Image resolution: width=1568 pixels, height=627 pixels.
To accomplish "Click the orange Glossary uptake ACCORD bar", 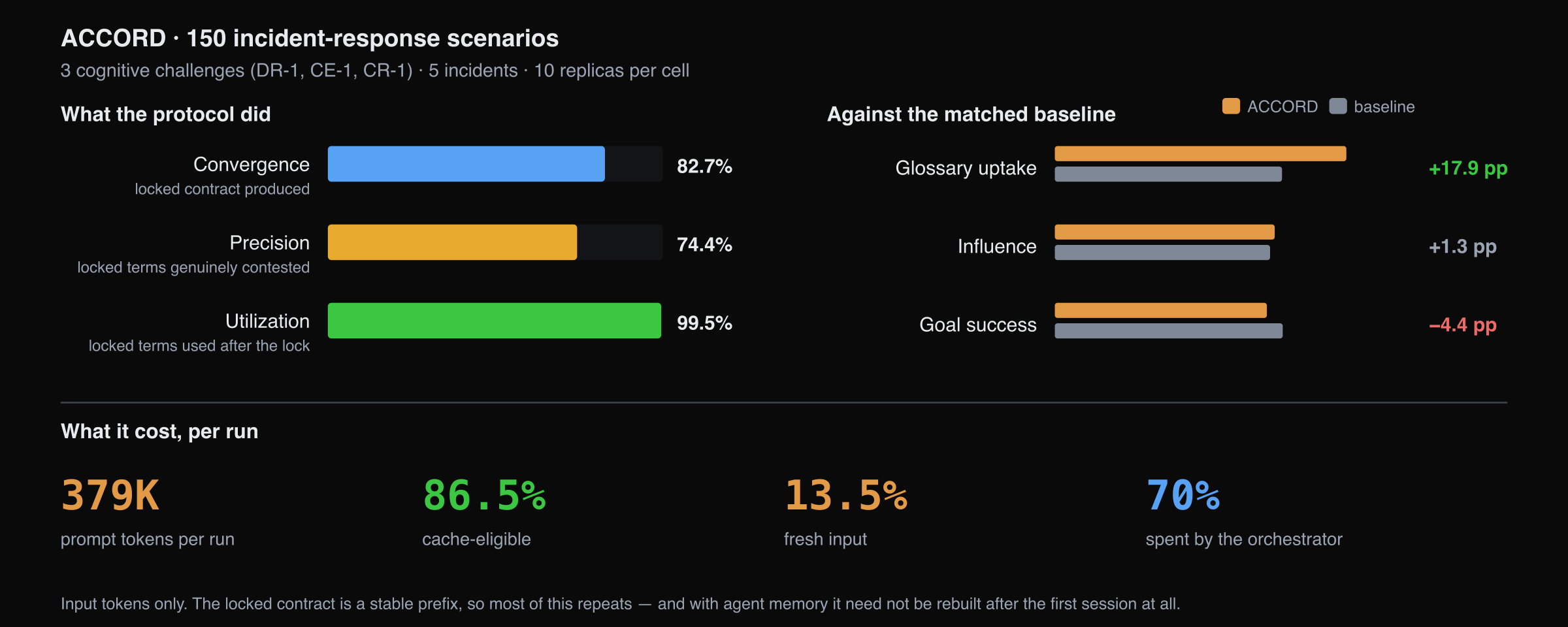I will (x=1200, y=153).
